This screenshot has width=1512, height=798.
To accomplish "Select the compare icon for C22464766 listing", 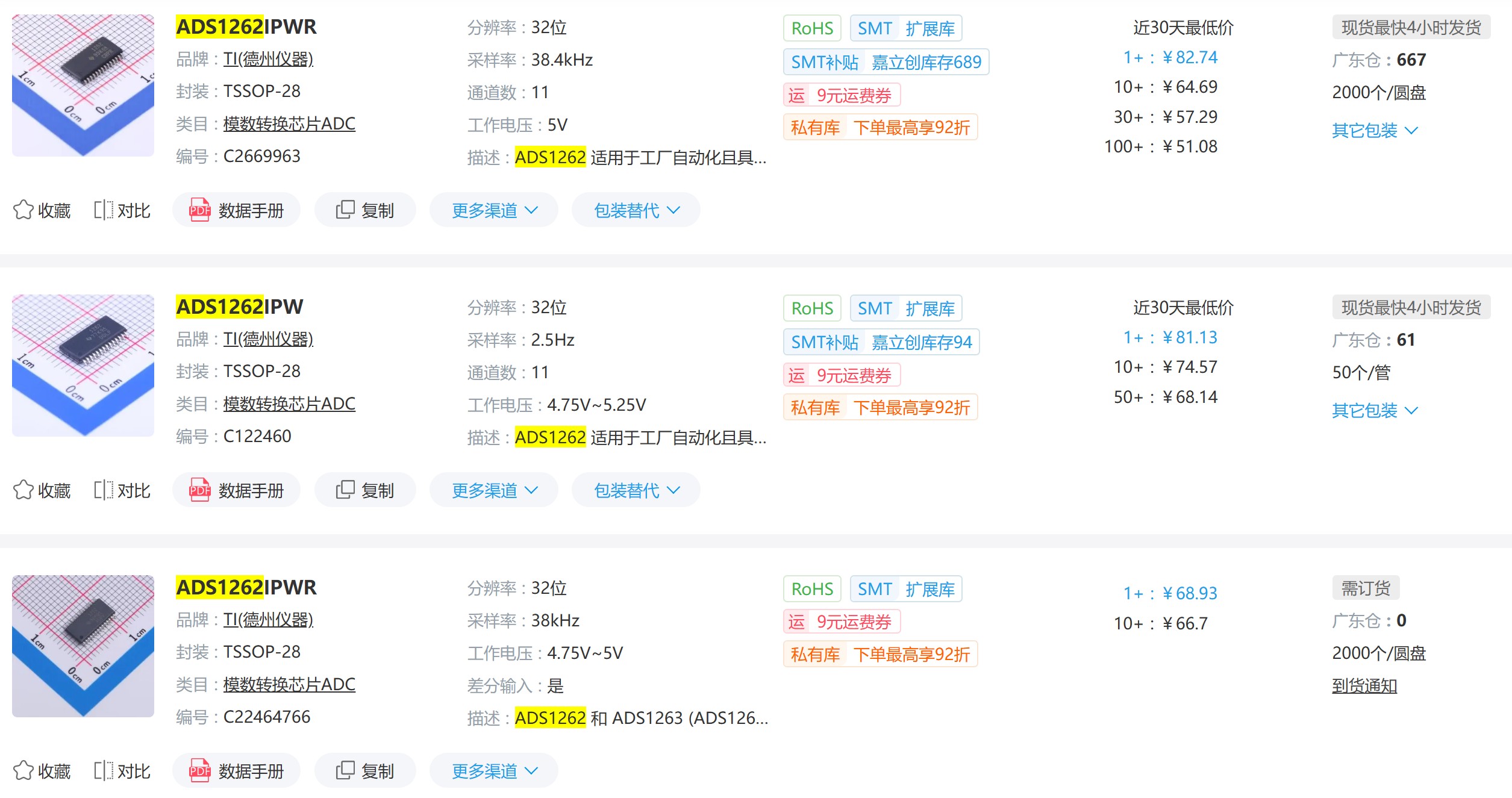I will point(105,770).
